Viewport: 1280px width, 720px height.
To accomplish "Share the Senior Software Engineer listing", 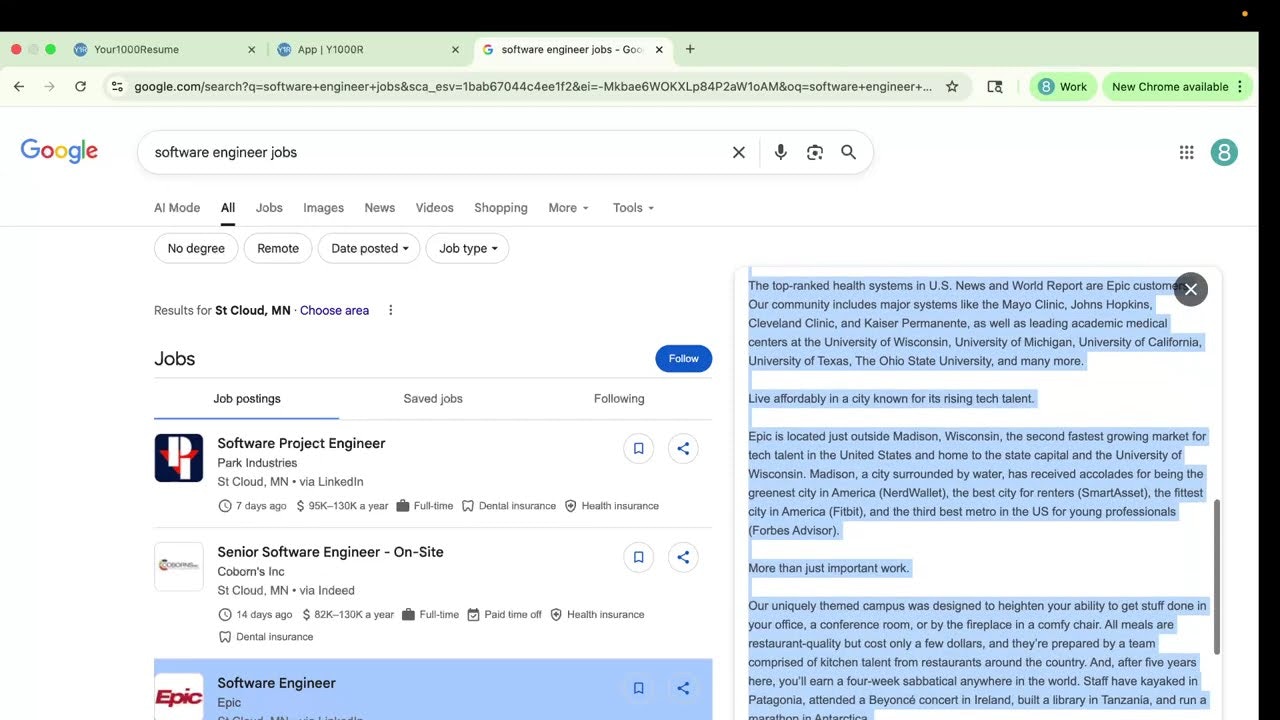I will coord(683,557).
